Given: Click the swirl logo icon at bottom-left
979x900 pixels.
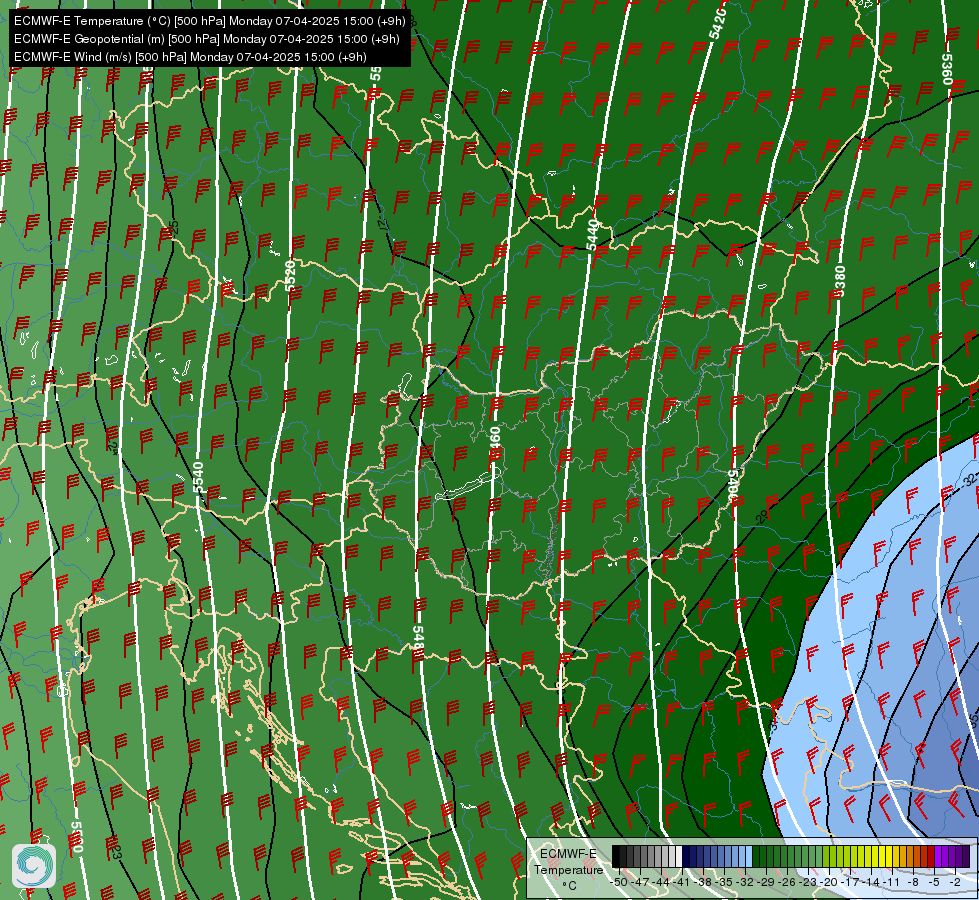Looking at the screenshot, I should (x=34, y=865).
